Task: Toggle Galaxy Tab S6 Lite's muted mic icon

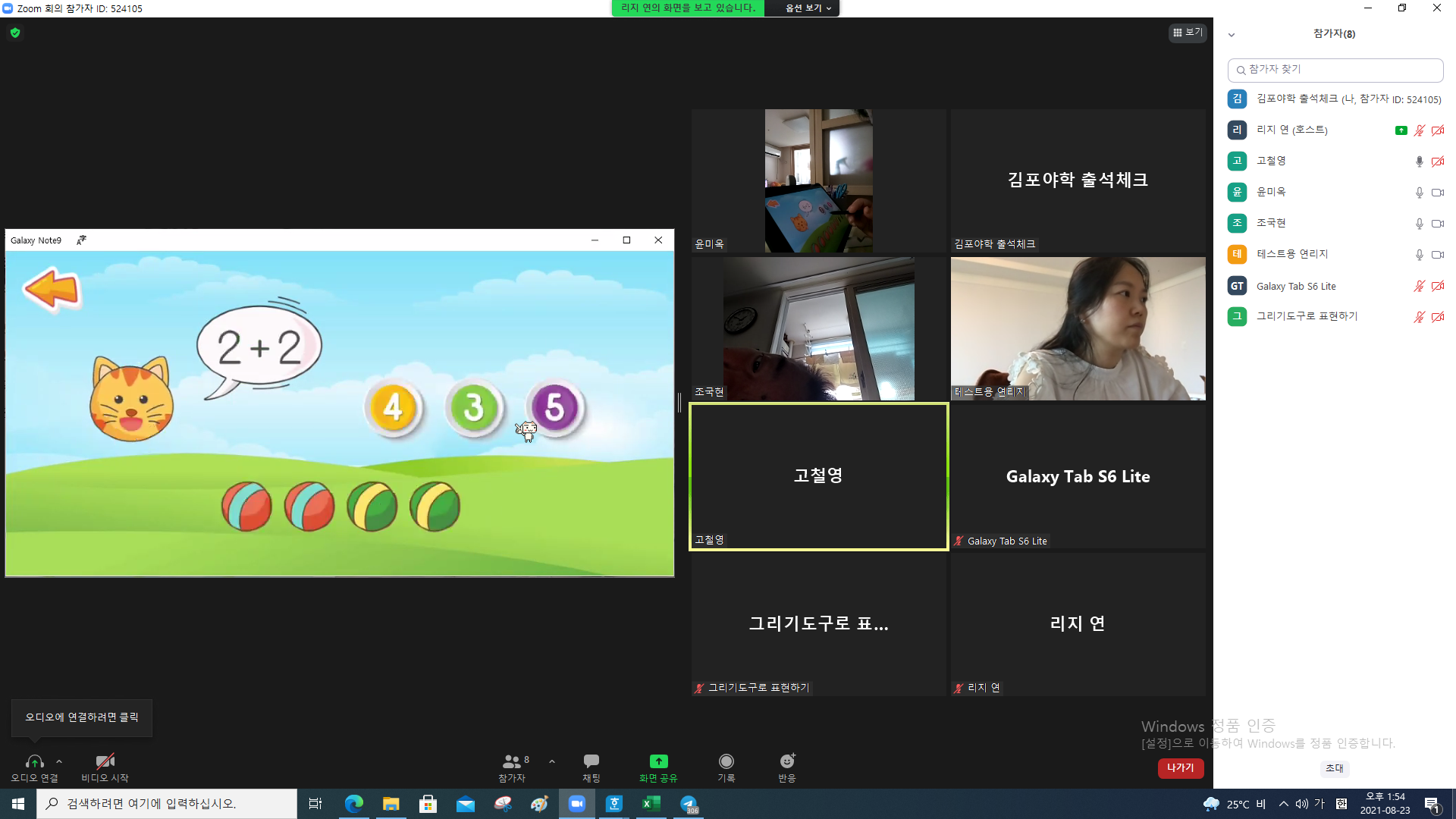Action: [1419, 286]
